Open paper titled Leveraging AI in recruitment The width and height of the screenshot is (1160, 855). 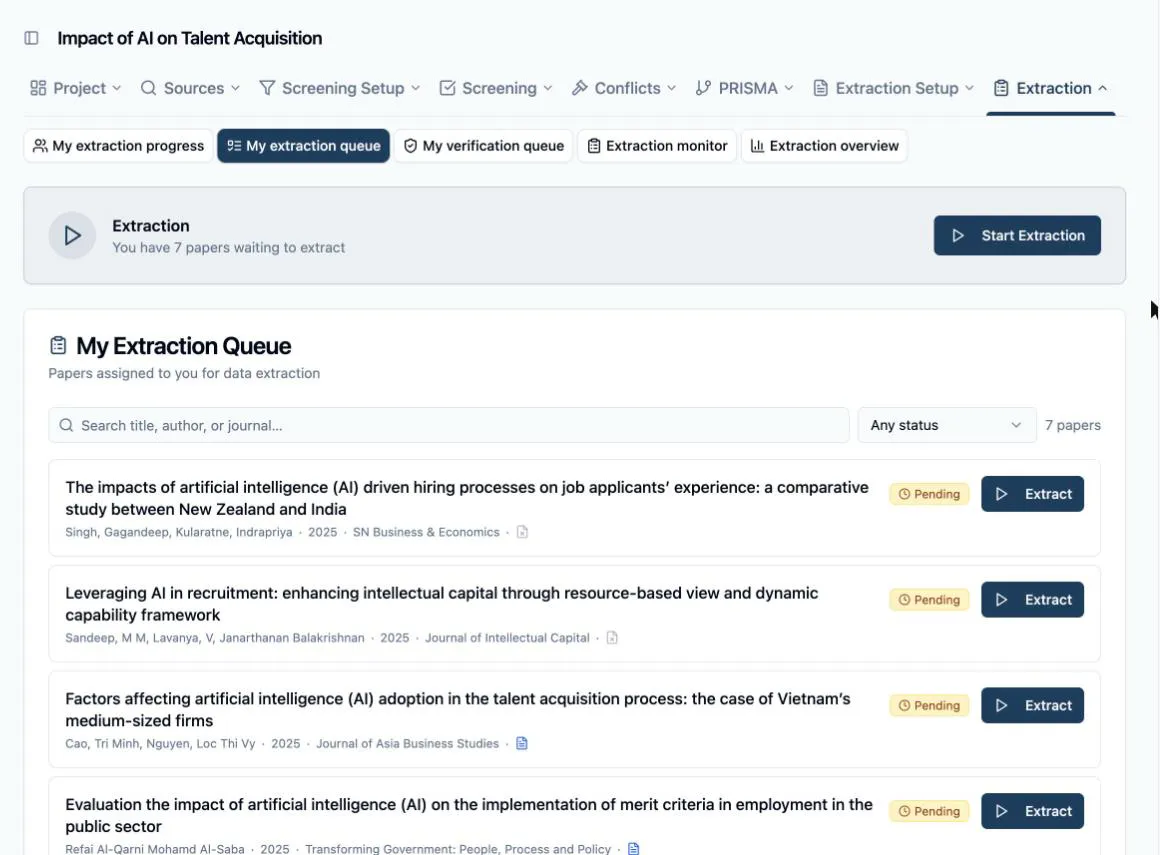(x=442, y=604)
